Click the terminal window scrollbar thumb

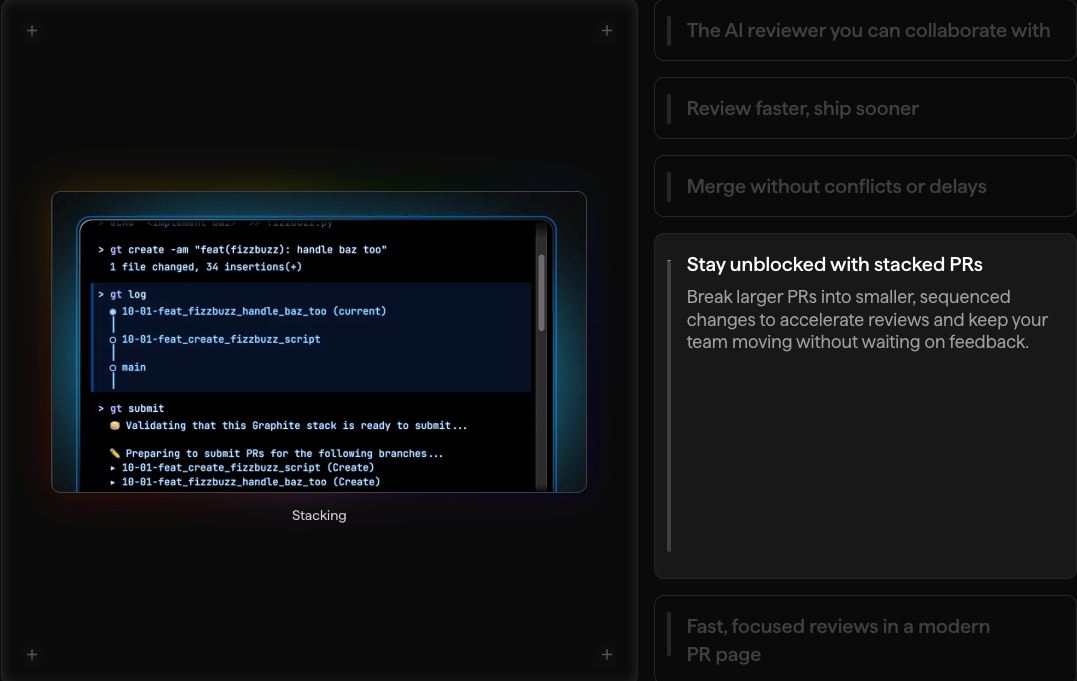click(x=541, y=293)
